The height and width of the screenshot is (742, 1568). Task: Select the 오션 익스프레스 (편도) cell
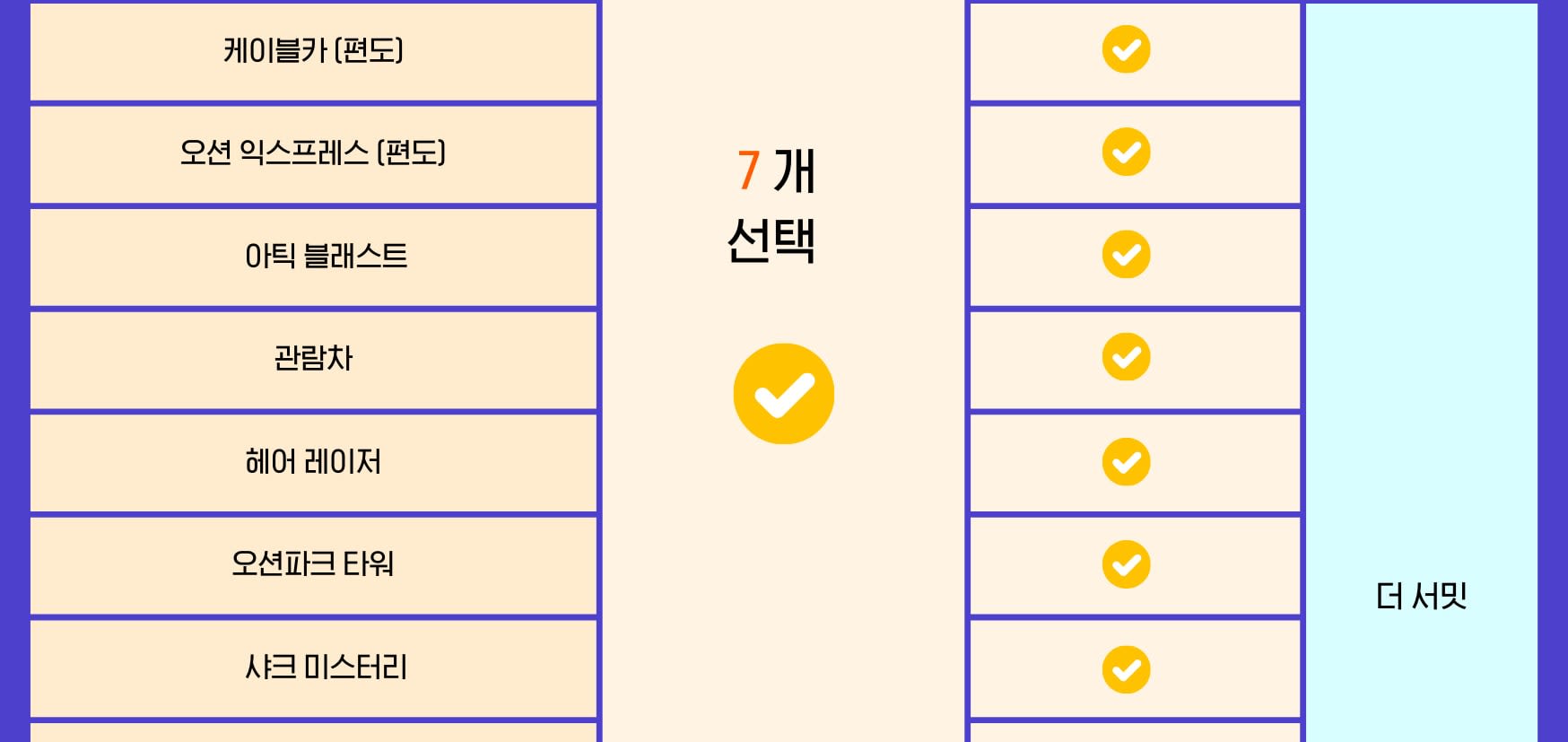point(313,154)
